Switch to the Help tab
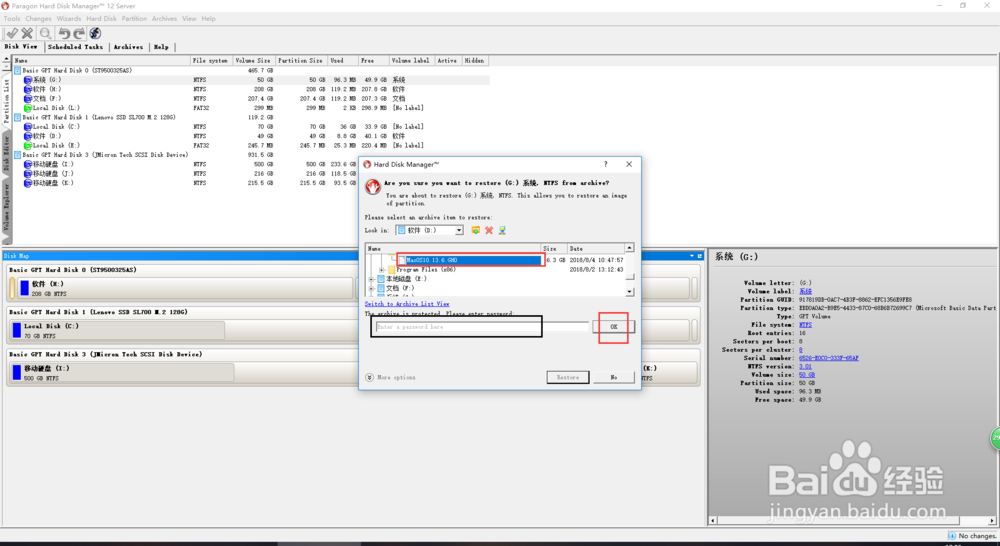Image resolution: width=1000 pixels, height=546 pixels. tap(161, 47)
